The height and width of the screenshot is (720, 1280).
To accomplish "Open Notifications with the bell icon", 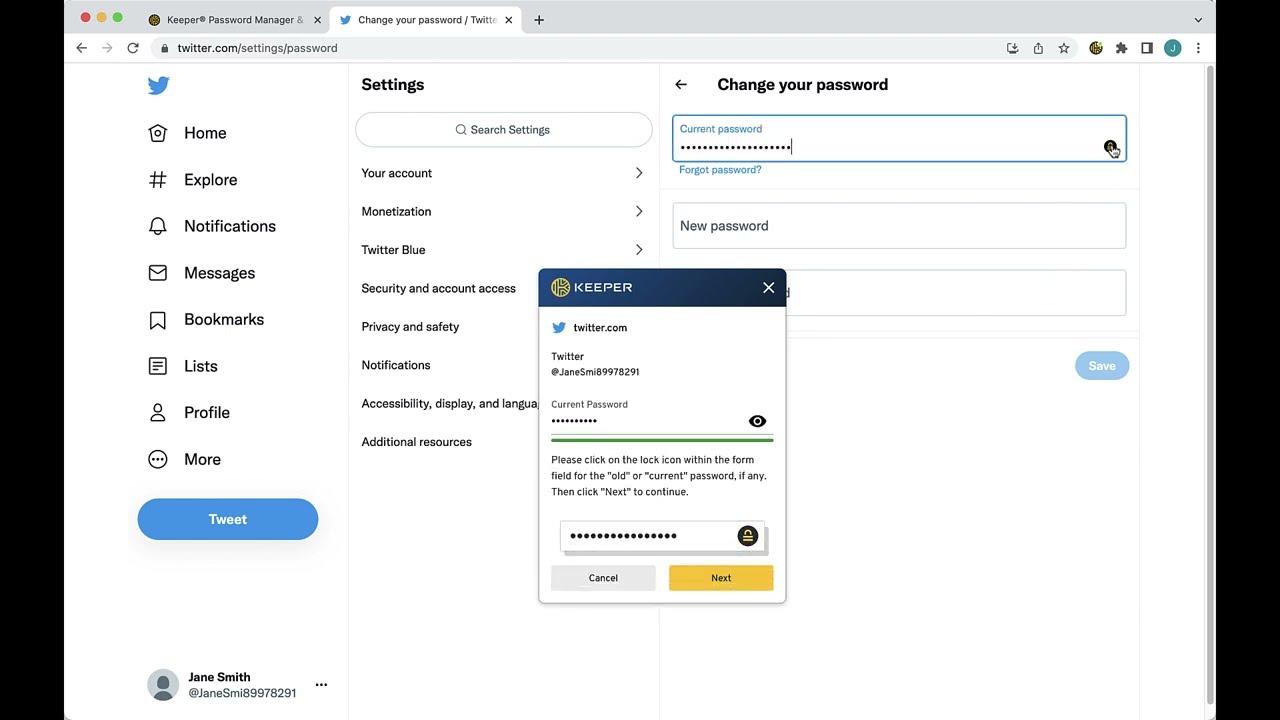I will (212, 226).
